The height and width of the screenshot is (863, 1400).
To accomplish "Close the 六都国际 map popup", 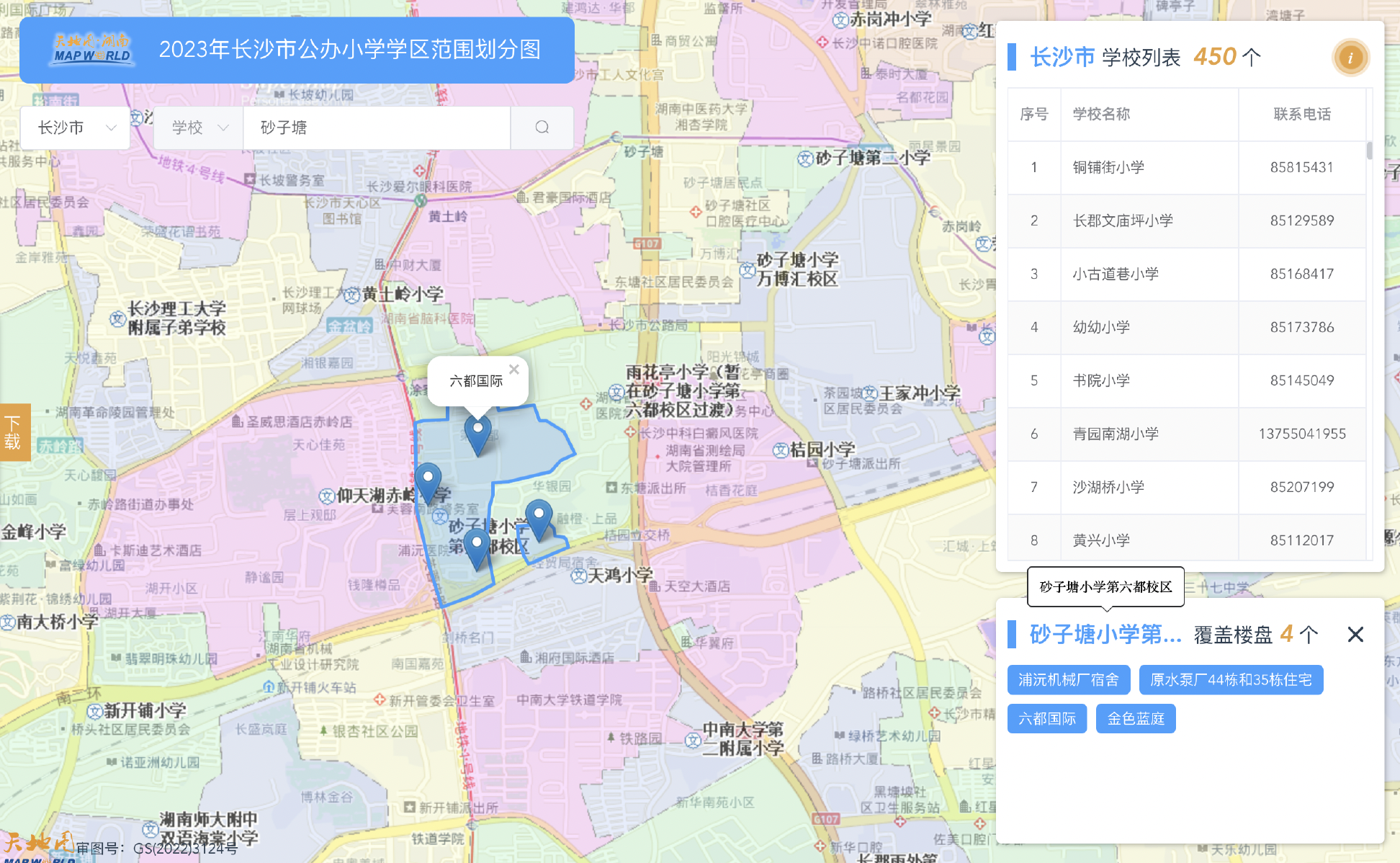I will tap(513, 370).
